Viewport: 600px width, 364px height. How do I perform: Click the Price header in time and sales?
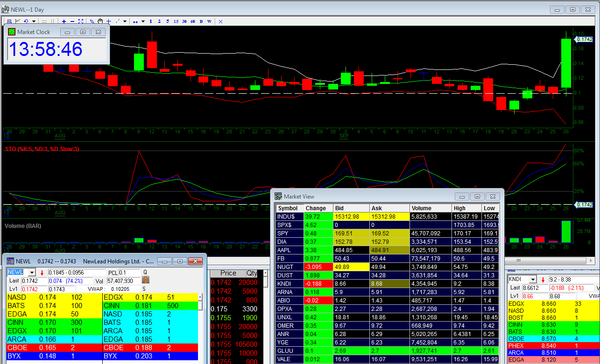click(x=228, y=273)
